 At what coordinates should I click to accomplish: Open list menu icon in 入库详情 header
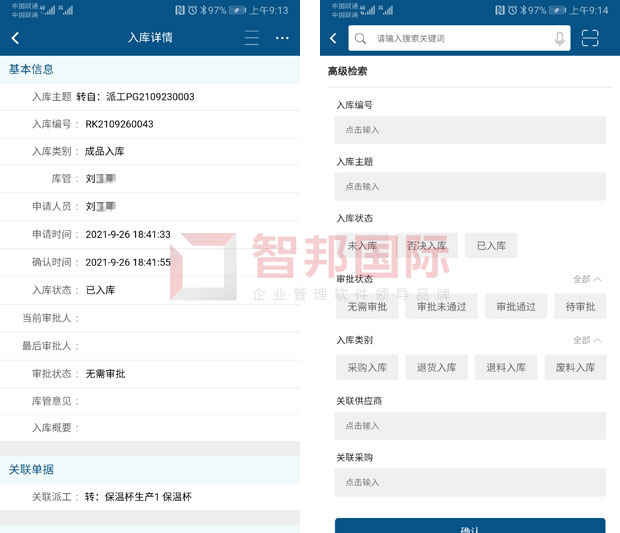[x=251, y=38]
